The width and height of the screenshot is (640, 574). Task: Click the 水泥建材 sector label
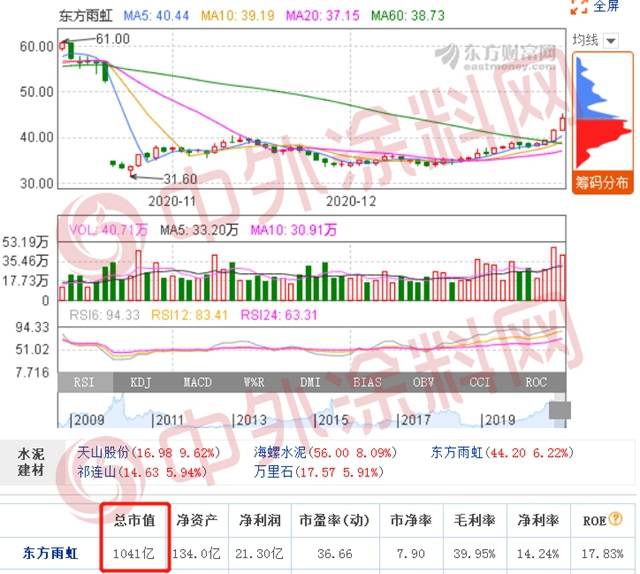click(31, 462)
